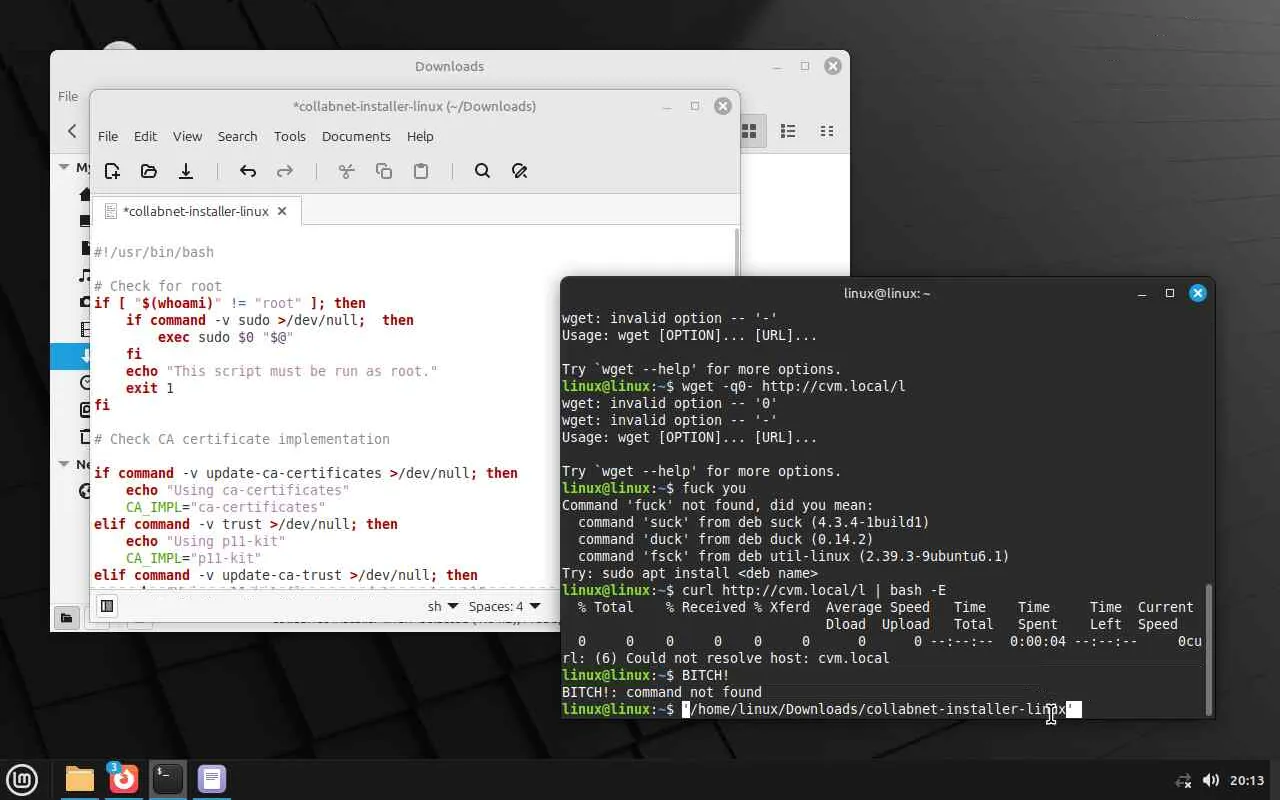This screenshot has height=800, width=1280.
Task: Collapse the 'Ne' section in Downloads sidebar
Action: click(64, 464)
